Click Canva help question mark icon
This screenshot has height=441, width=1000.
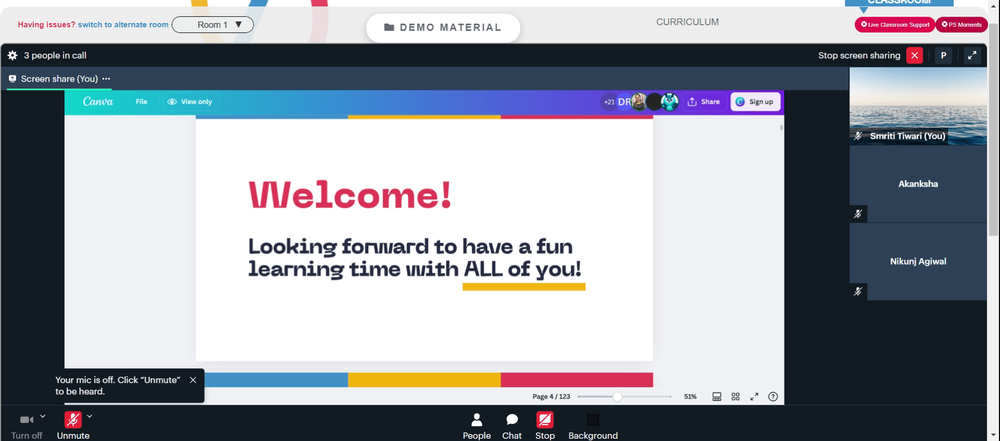click(x=773, y=396)
